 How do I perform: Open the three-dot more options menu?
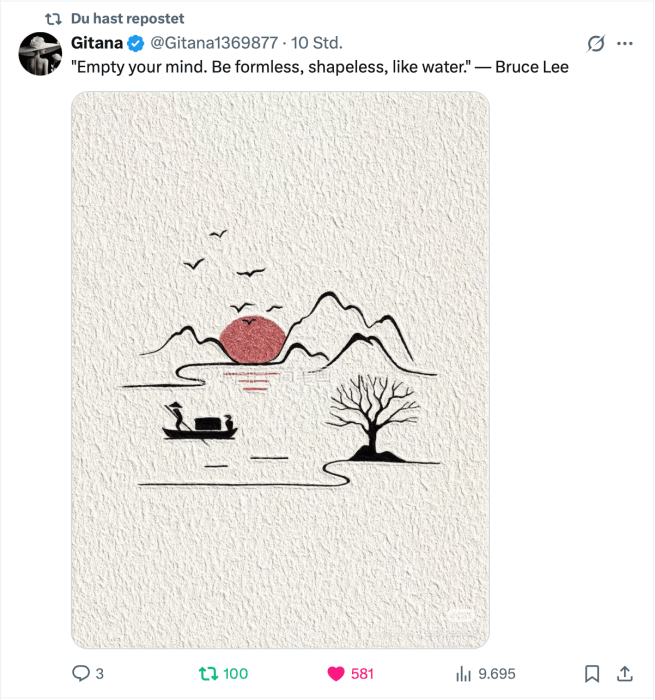pos(625,43)
